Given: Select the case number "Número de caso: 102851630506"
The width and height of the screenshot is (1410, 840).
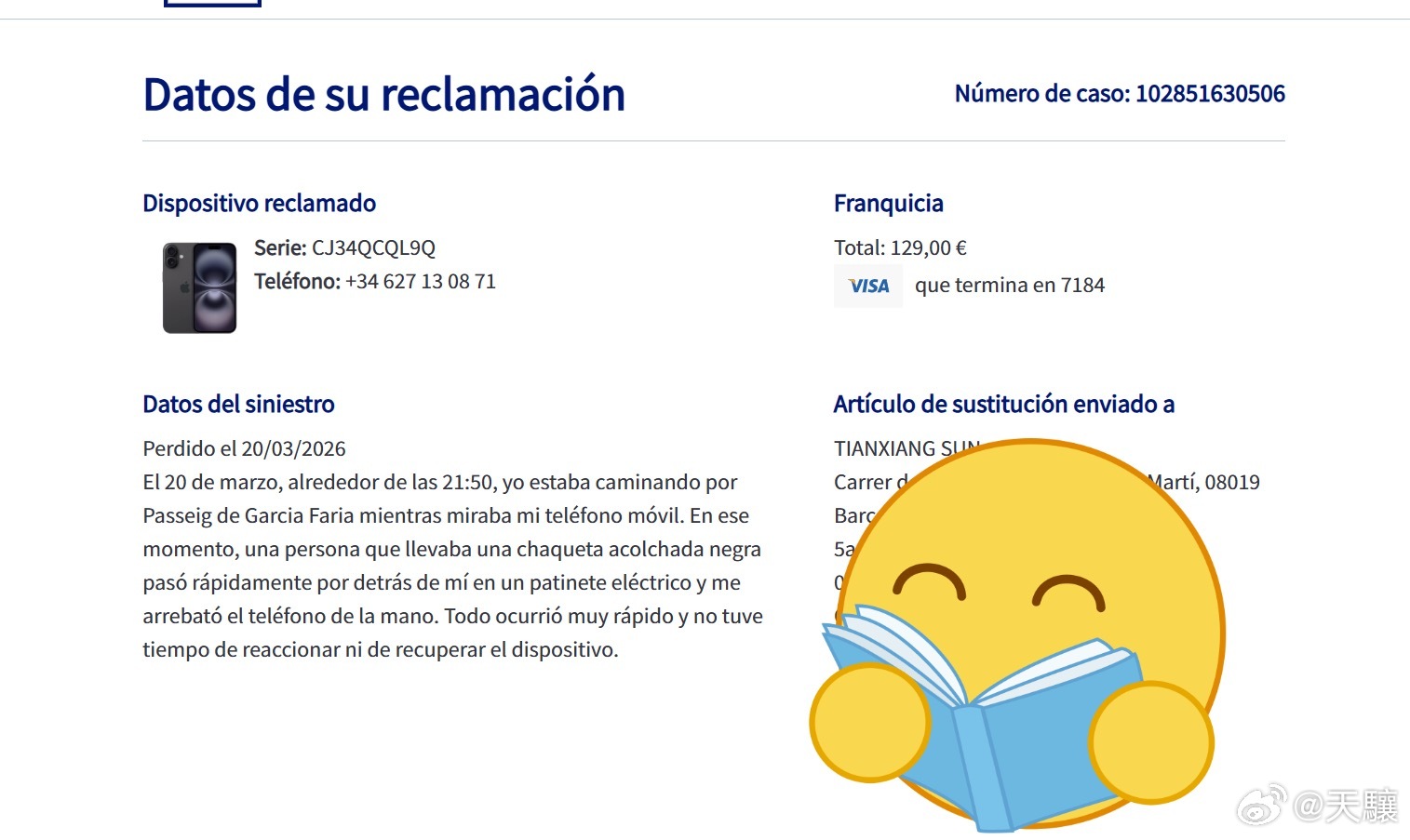Looking at the screenshot, I should coord(1120,93).
